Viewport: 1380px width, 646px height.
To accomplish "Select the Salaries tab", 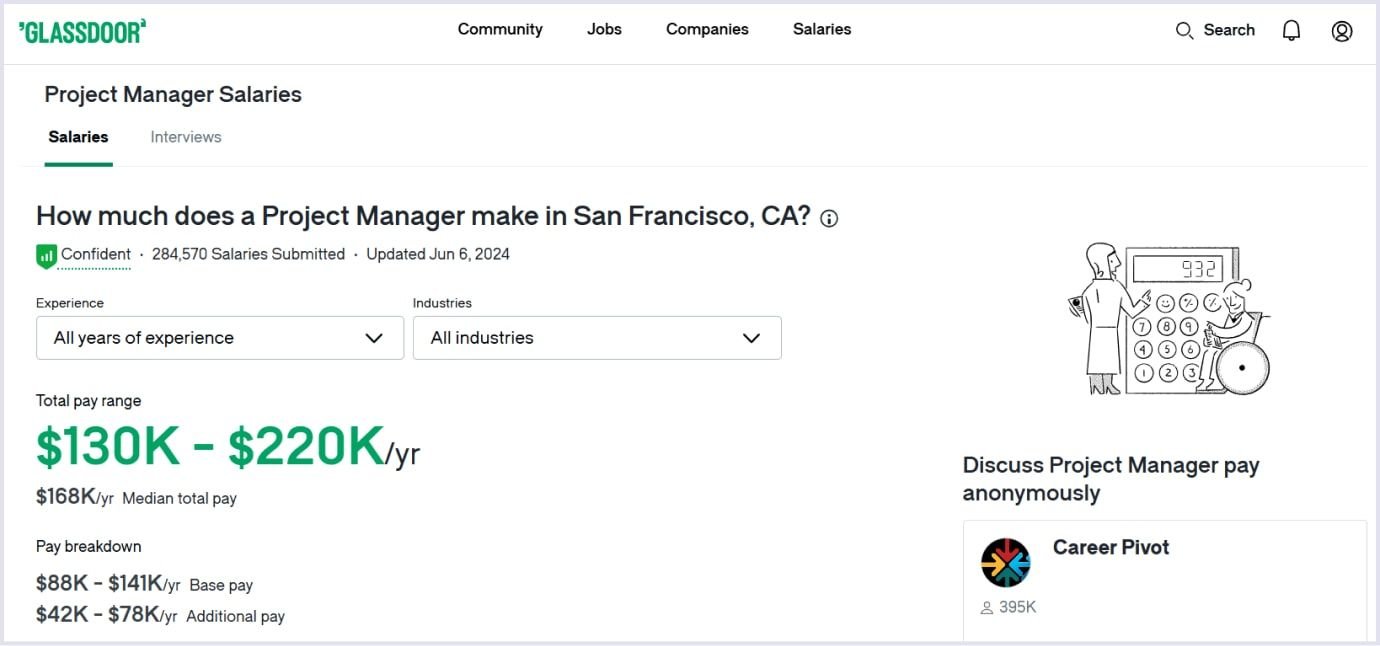I will pos(78,137).
